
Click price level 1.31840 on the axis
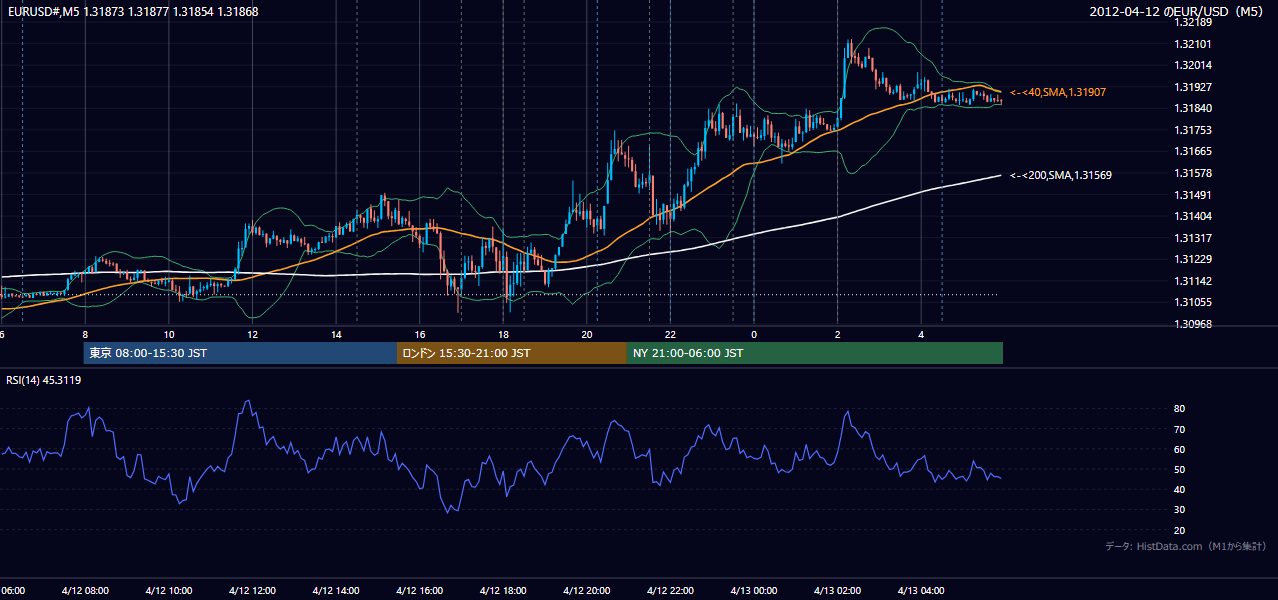[x=1193, y=108]
